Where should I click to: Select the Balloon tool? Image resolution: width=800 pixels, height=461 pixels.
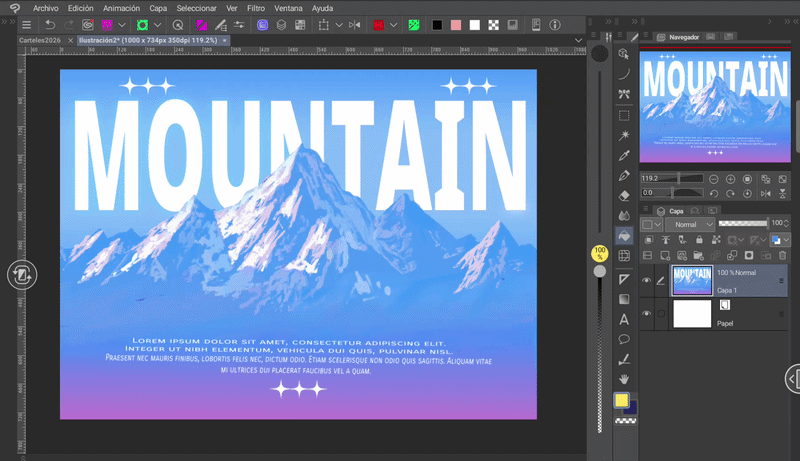(624, 339)
